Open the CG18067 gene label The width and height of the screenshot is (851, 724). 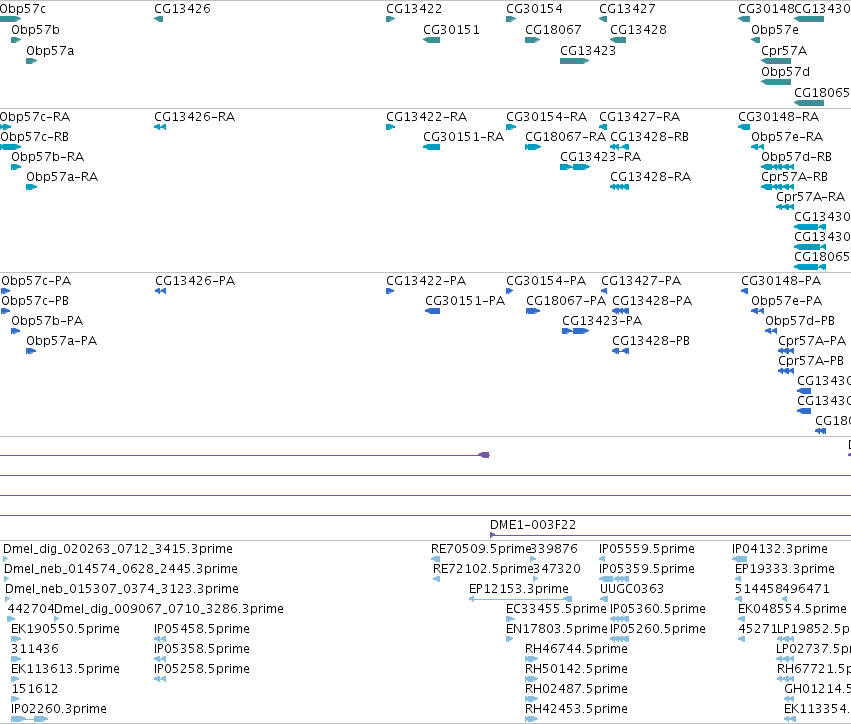[553, 30]
